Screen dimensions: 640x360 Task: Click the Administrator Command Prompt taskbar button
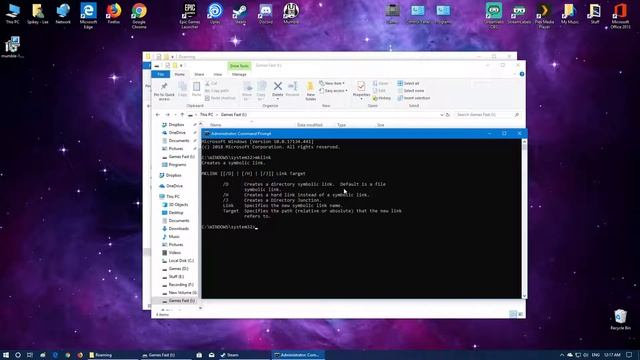point(298,355)
